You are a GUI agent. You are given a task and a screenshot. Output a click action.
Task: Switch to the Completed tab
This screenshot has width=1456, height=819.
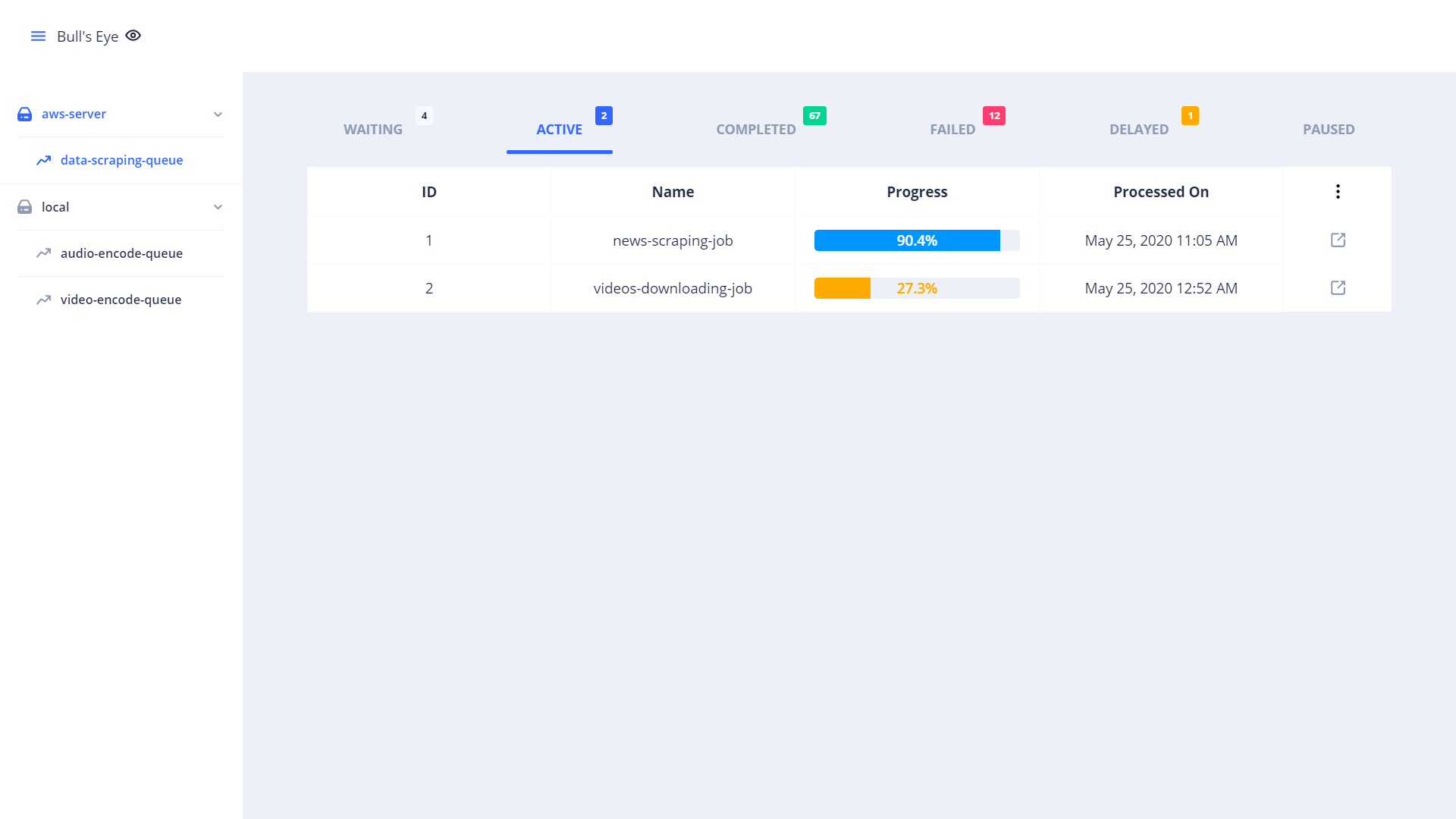[756, 130]
